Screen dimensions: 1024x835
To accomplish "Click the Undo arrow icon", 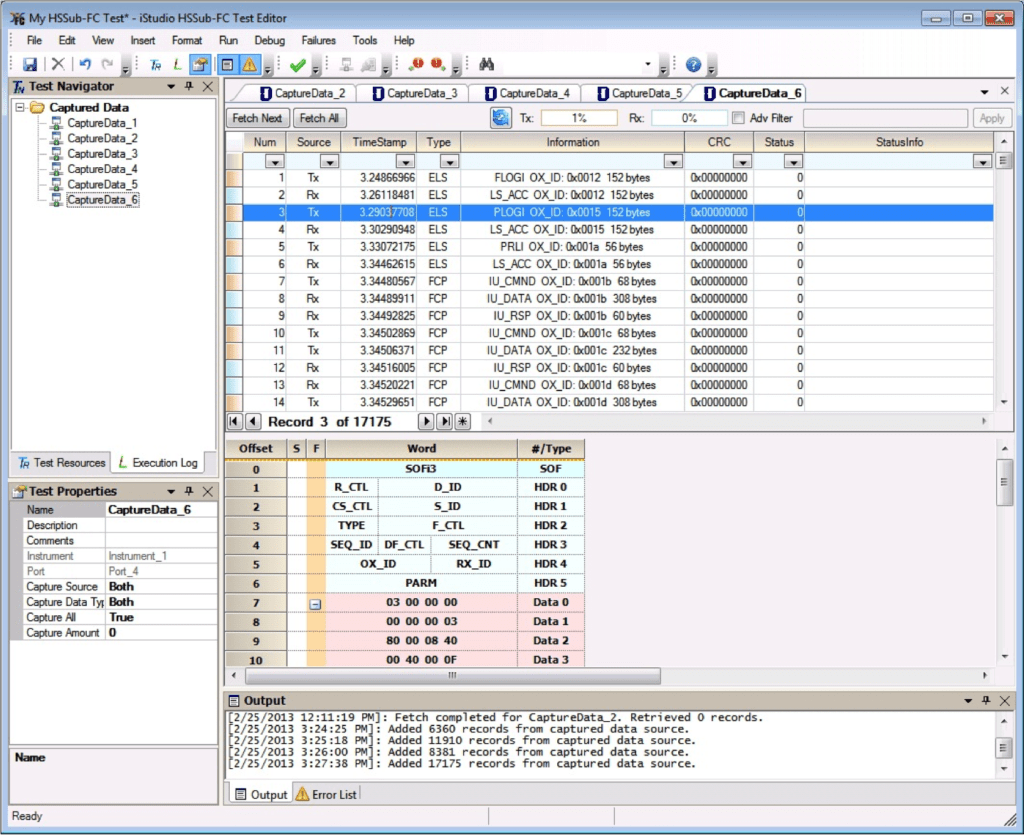I will [x=85, y=65].
